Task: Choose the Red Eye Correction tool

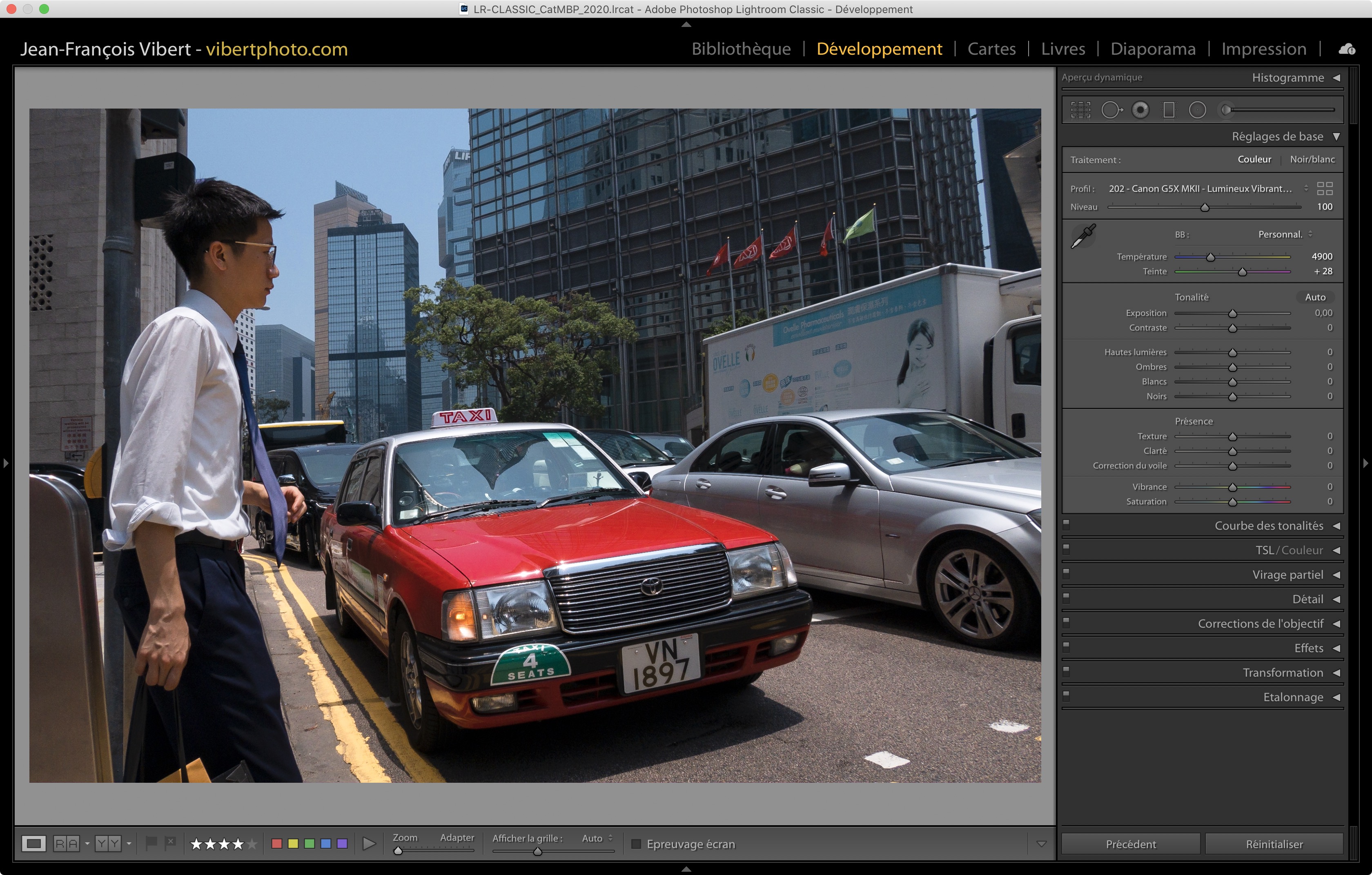Action: pyautogui.click(x=1140, y=110)
